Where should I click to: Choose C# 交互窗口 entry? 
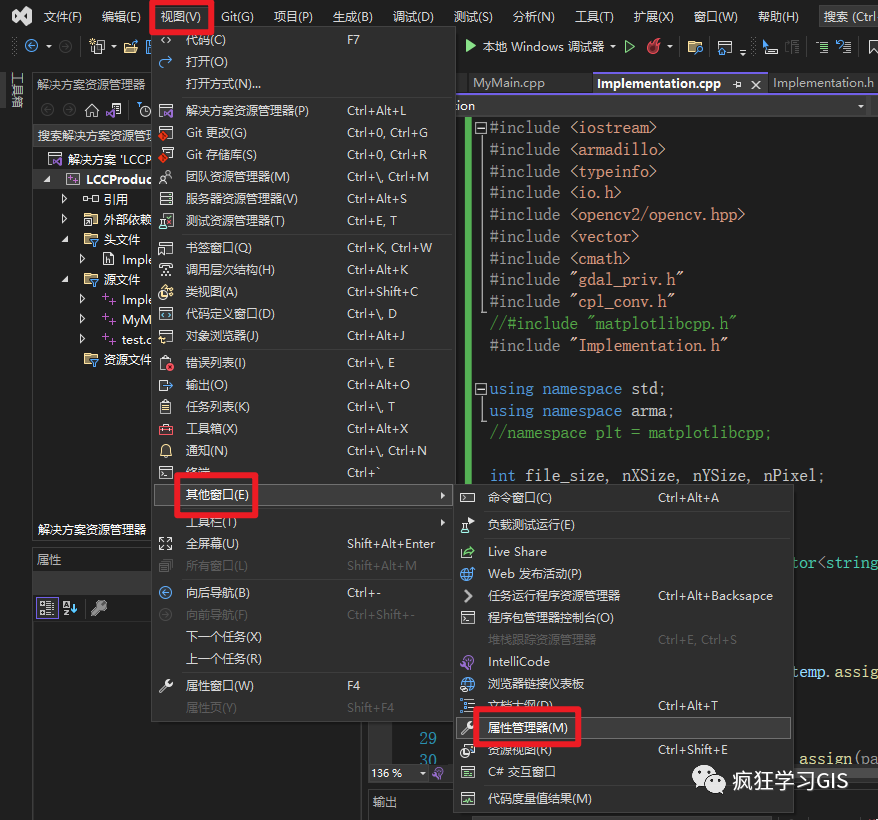click(623, 772)
